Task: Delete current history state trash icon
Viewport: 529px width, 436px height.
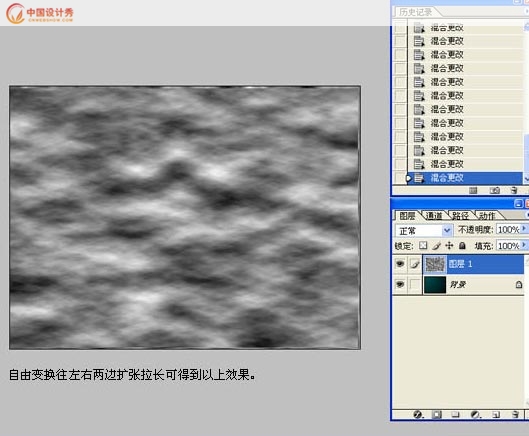Action: point(514,190)
